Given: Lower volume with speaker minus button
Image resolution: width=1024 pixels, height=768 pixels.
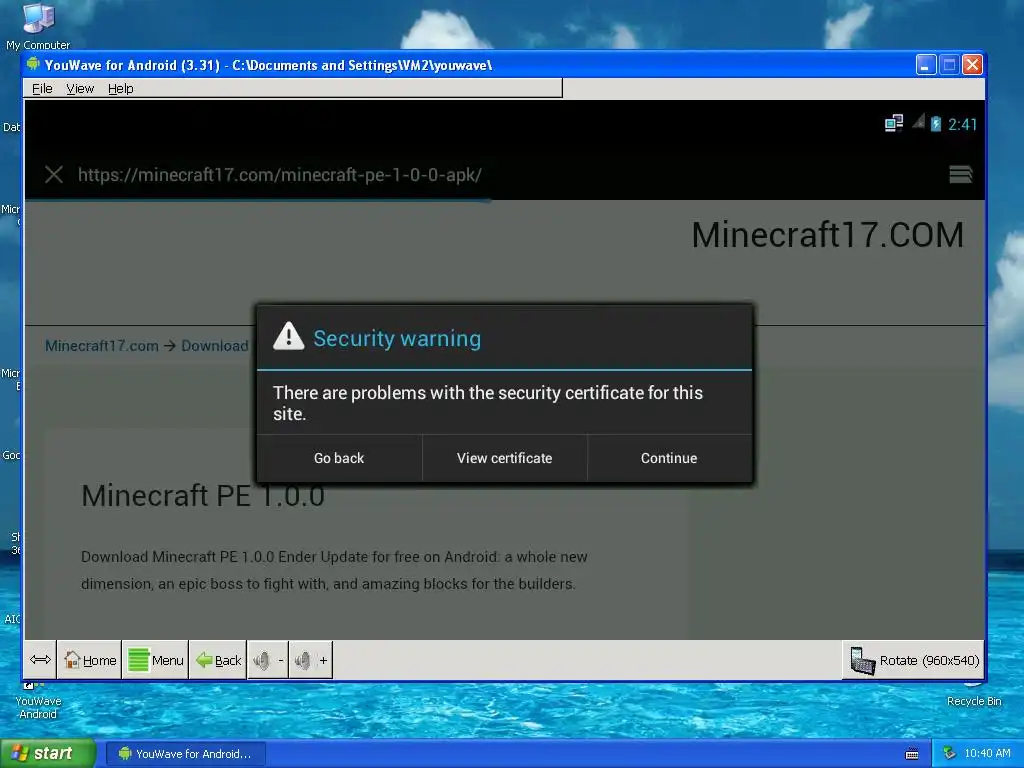Looking at the screenshot, I should coord(268,660).
